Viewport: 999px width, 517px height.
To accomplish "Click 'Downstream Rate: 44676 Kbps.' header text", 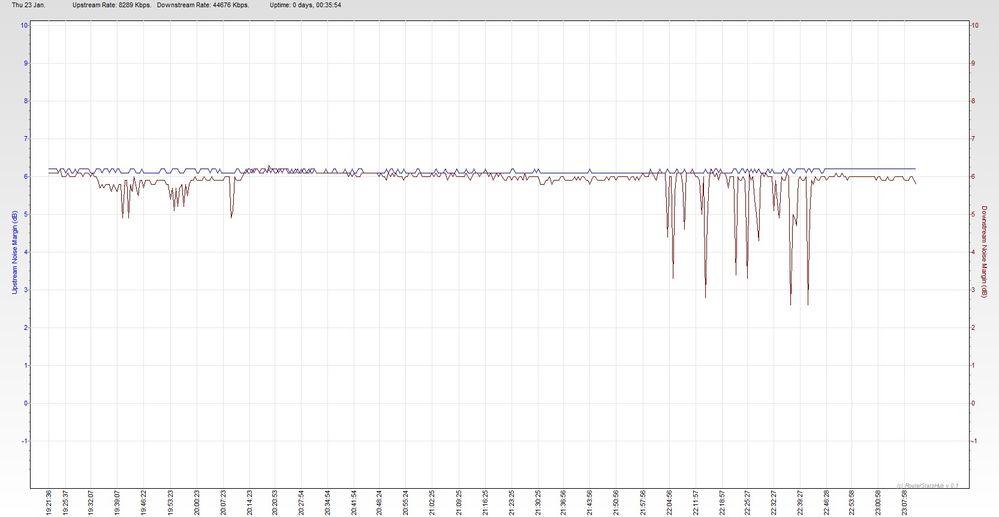I will [203, 4].
